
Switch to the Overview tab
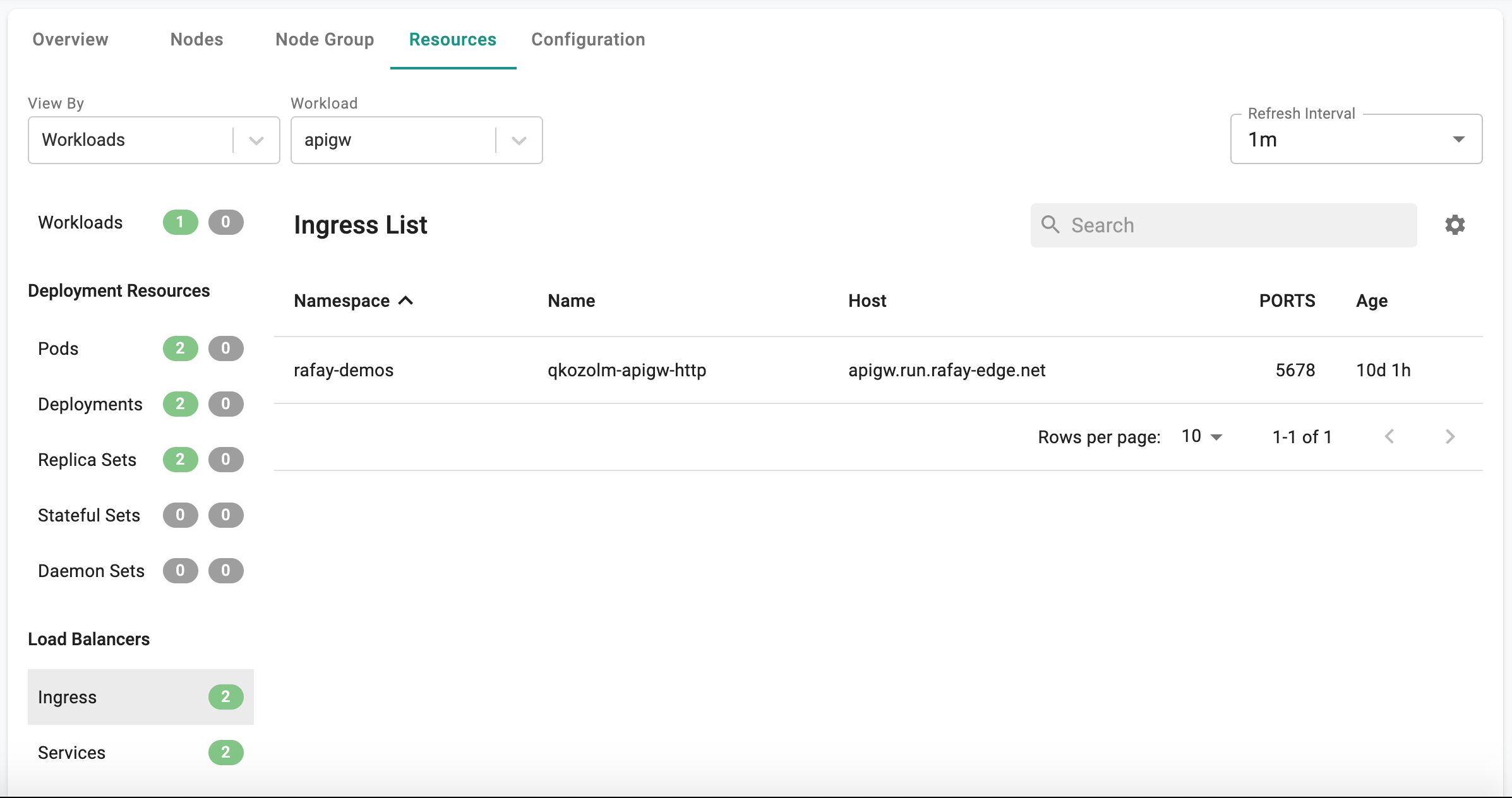pyautogui.click(x=71, y=39)
